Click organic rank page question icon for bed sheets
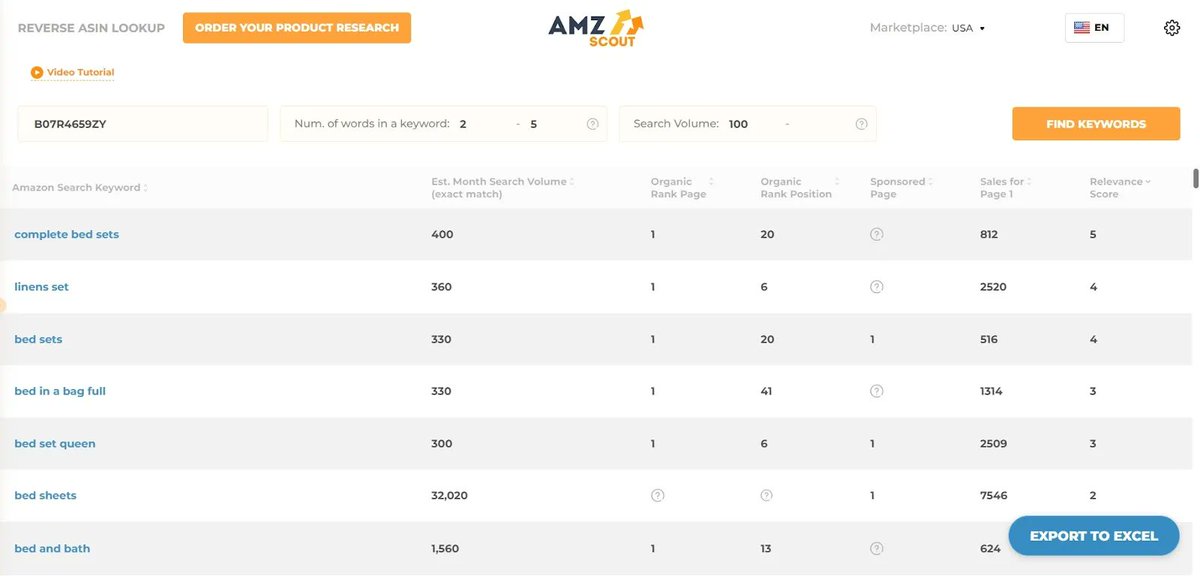The width and height of the screenshot is (1200, 576). click(x=657, y=496)
